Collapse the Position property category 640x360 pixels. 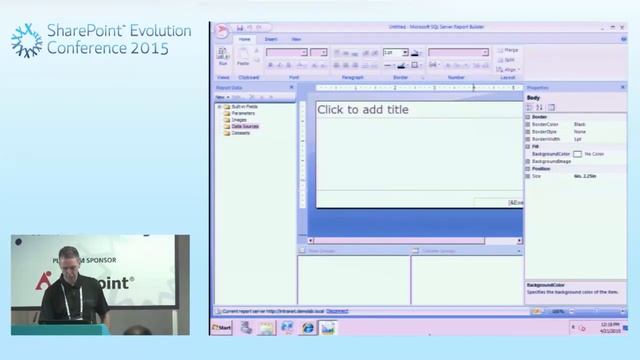click(x=528, y=169)
